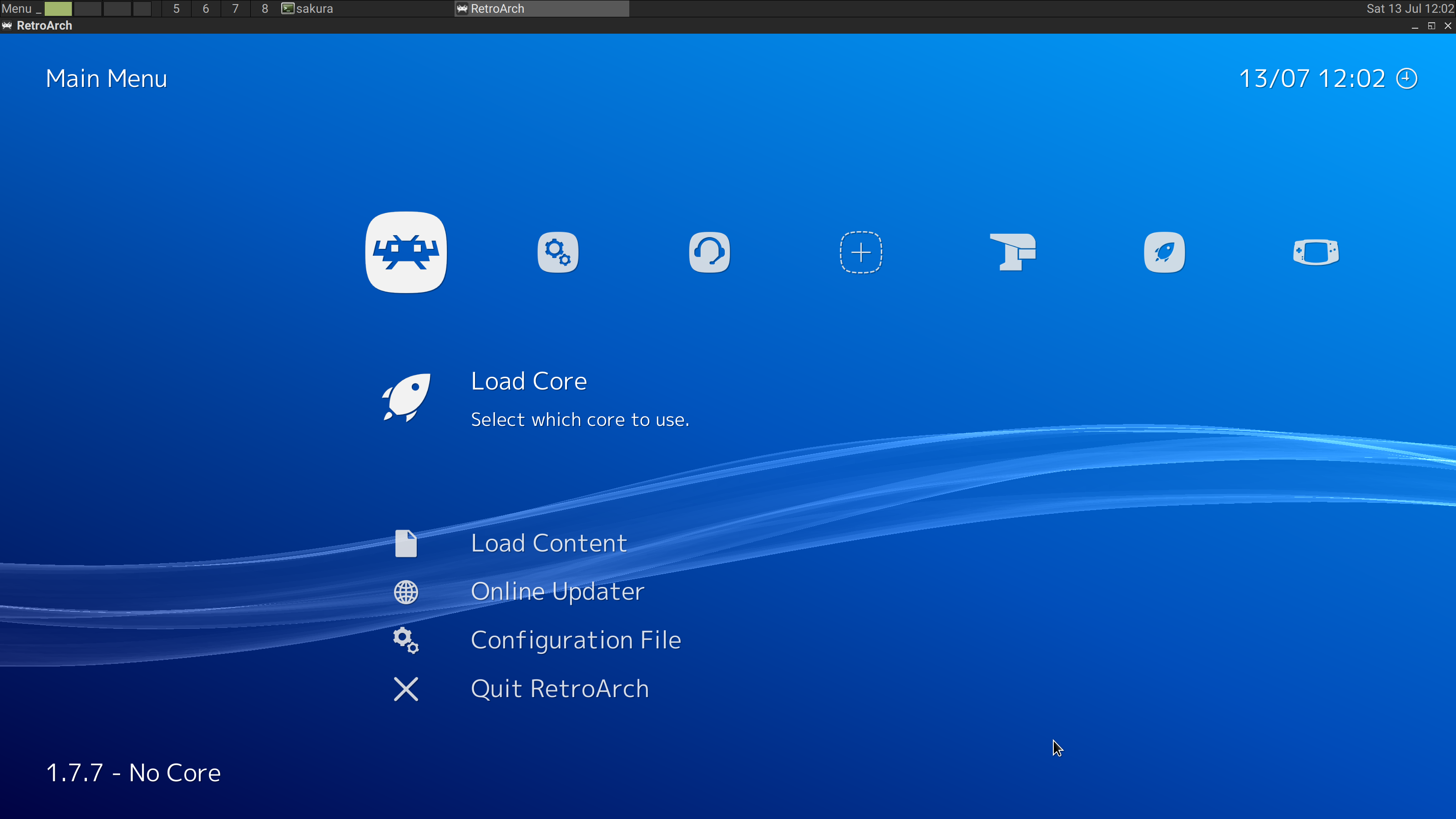
Task: Open the Import Content plus icon
Action: (860, 252)
